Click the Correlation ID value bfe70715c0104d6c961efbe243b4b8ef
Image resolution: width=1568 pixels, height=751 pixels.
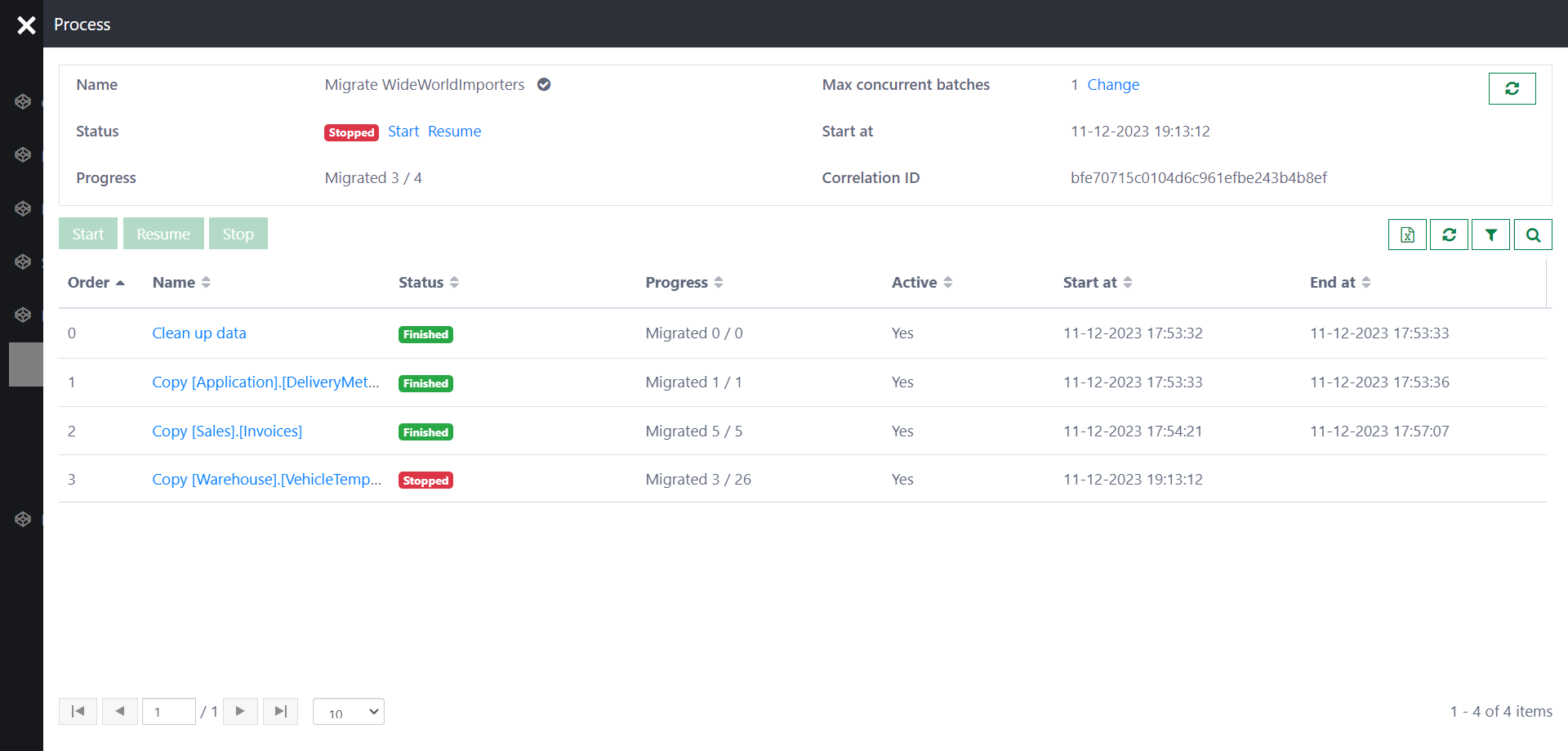[x=1198, y=177]
